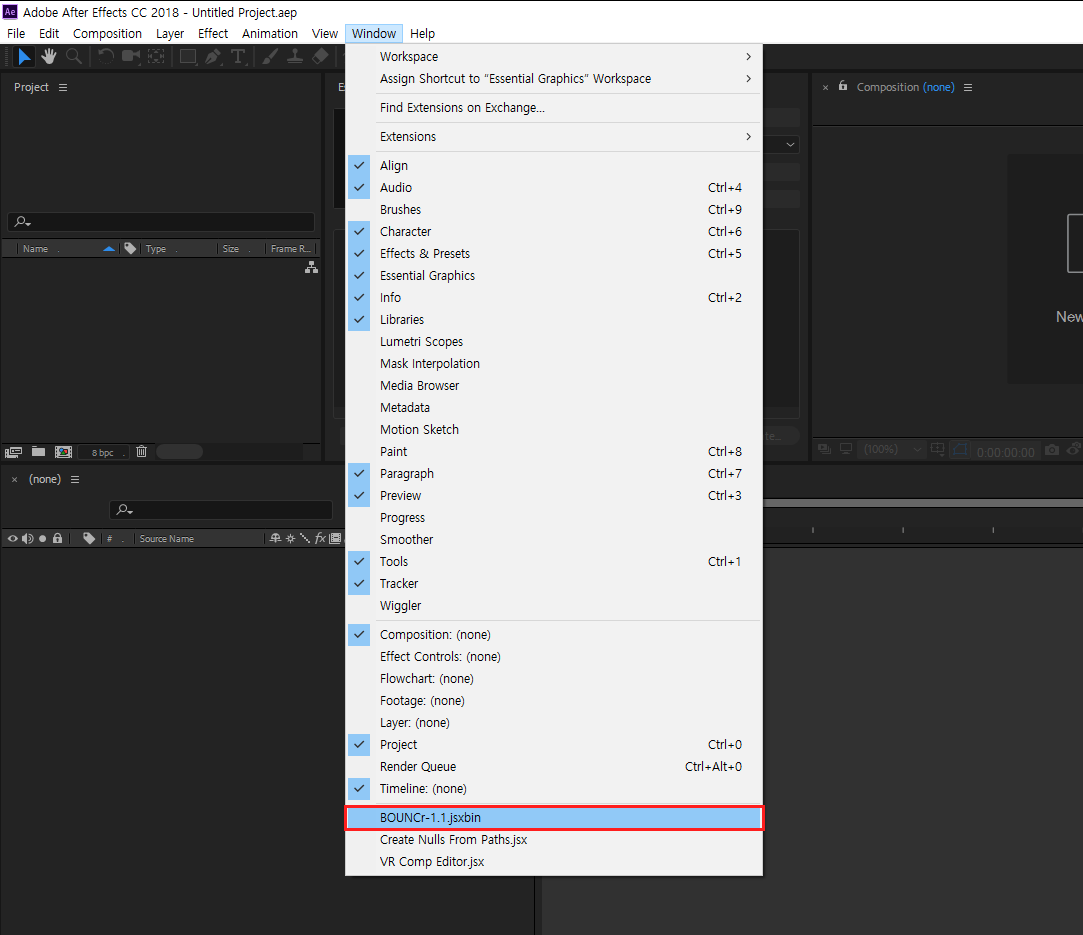Click the viewer timecode 0:00:00:00
The height and width of the screenshot is (935, 1083).
[x=1006, y=452]
